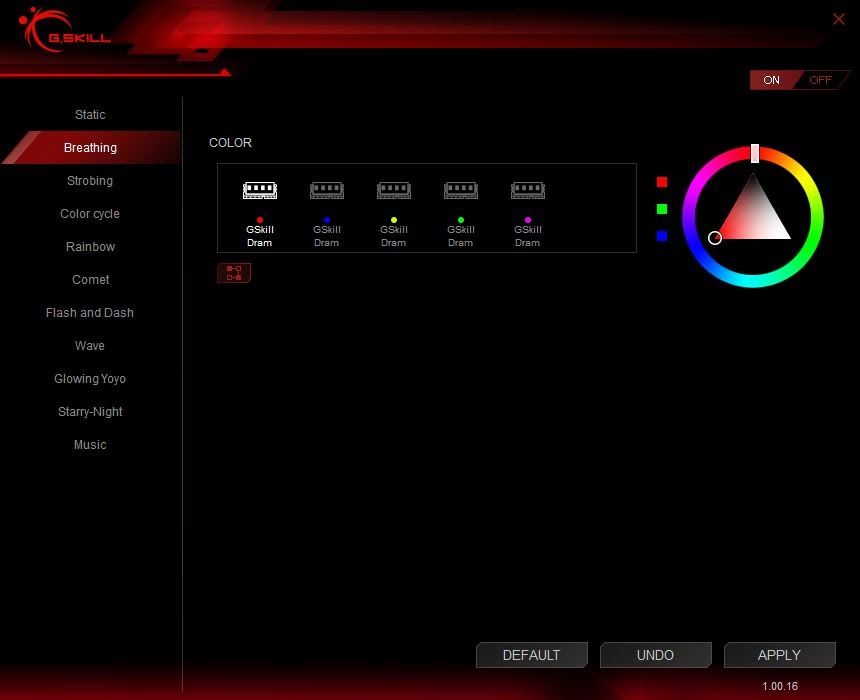
Task: Select the GSkill Dram module with magenta dot
Action: click(x=527, y=213)
